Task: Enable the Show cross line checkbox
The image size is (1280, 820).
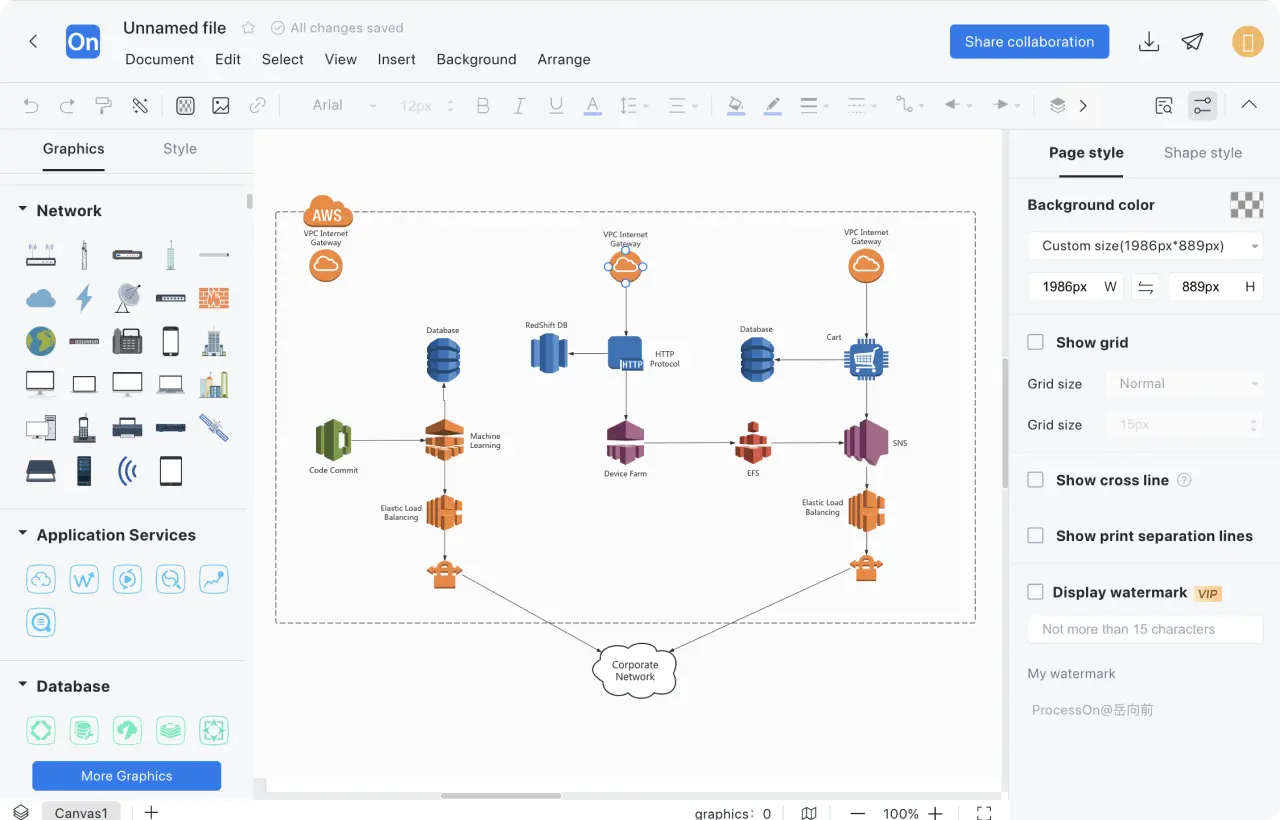Action: 1036,480
